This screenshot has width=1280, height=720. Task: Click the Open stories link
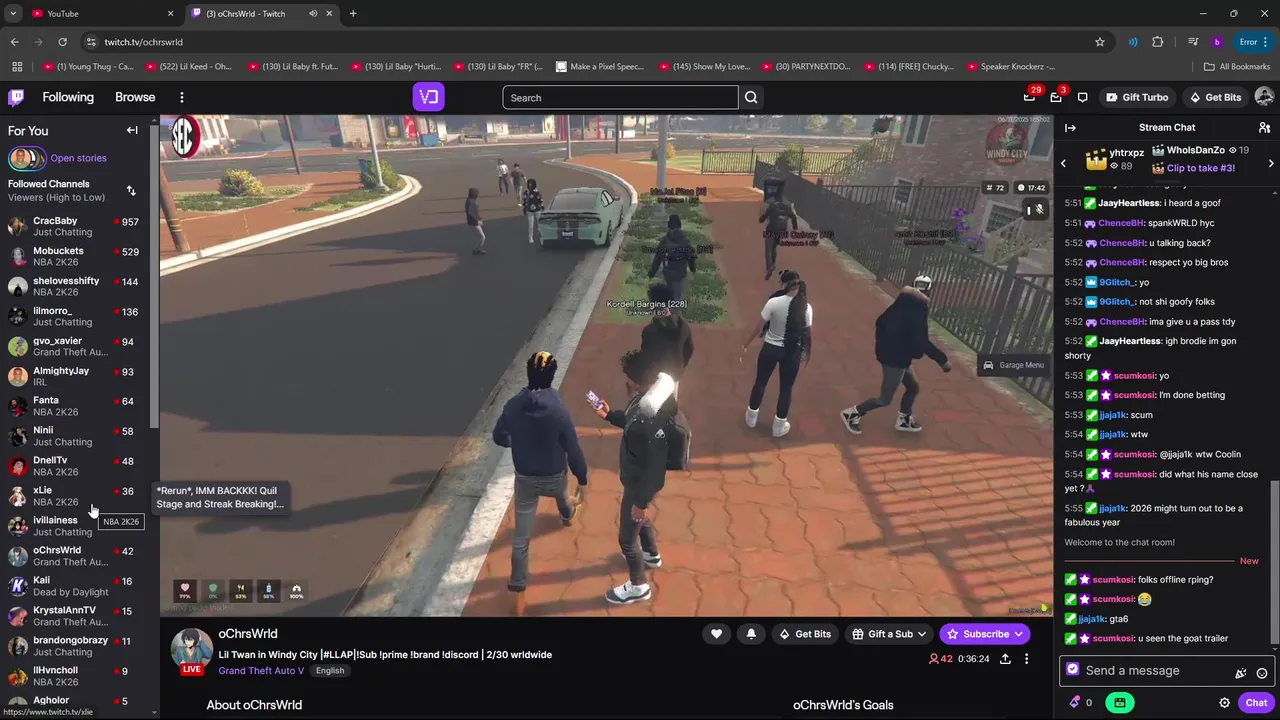click(78, 158)
